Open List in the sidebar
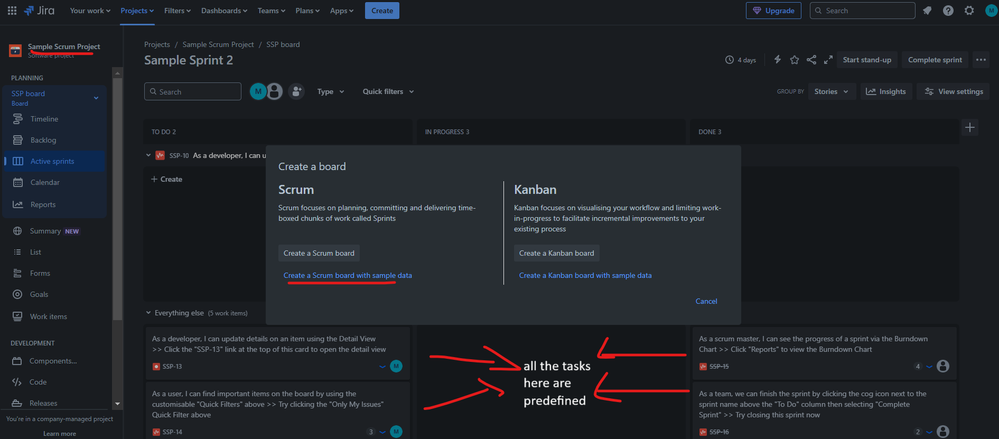 [36, 252]
